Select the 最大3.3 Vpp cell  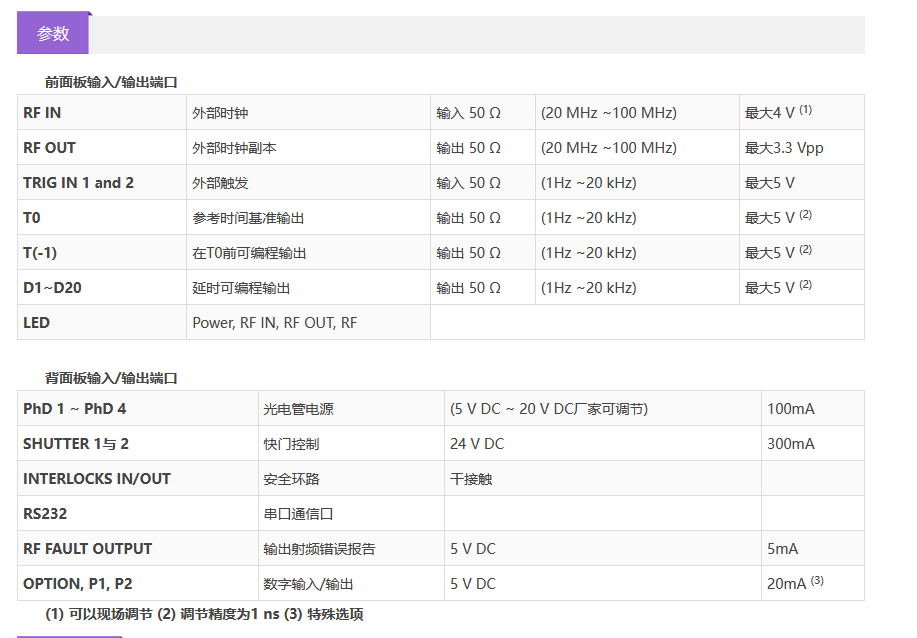(784, 148)
